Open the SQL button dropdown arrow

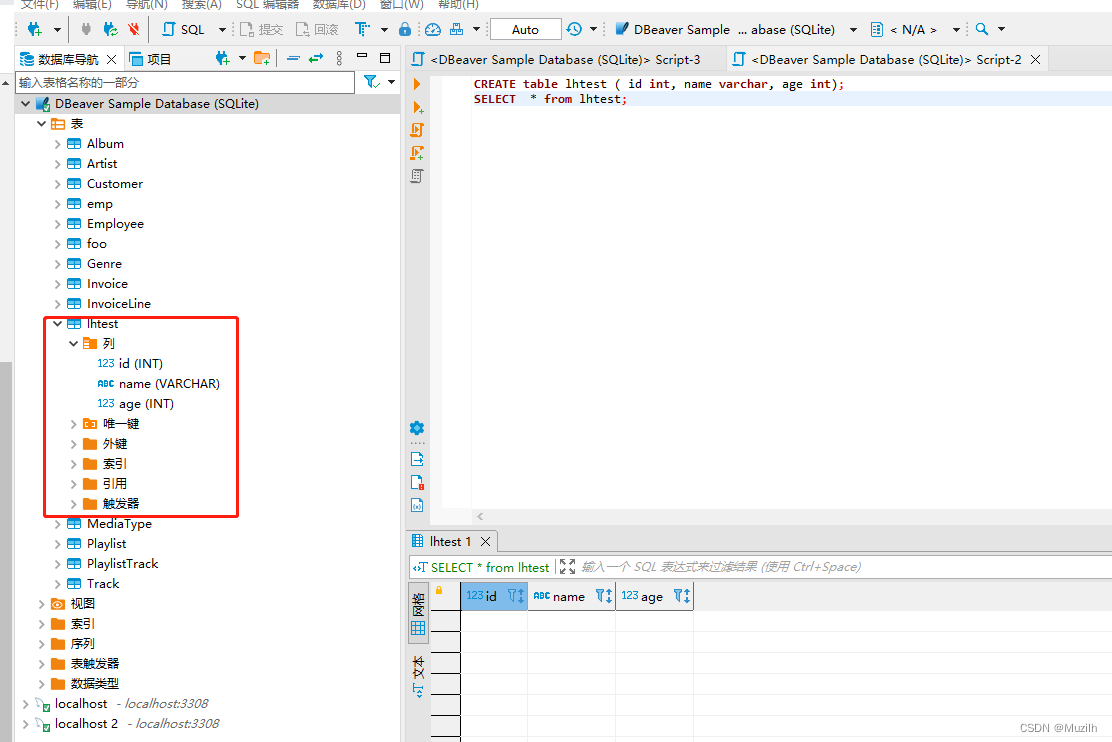(x=222, y=30)
